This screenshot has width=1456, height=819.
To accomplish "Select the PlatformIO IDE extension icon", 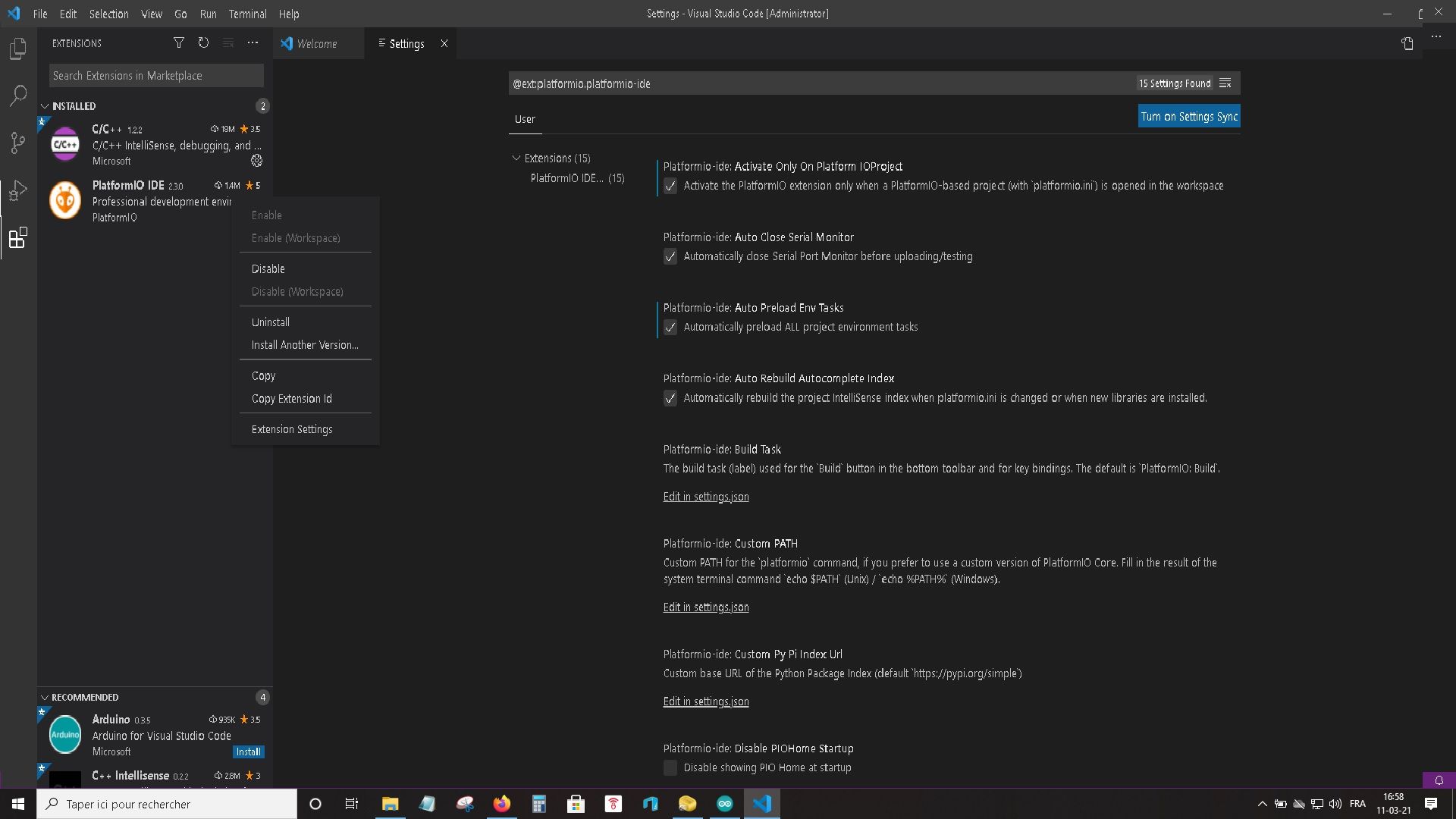I will coord(65,201).
